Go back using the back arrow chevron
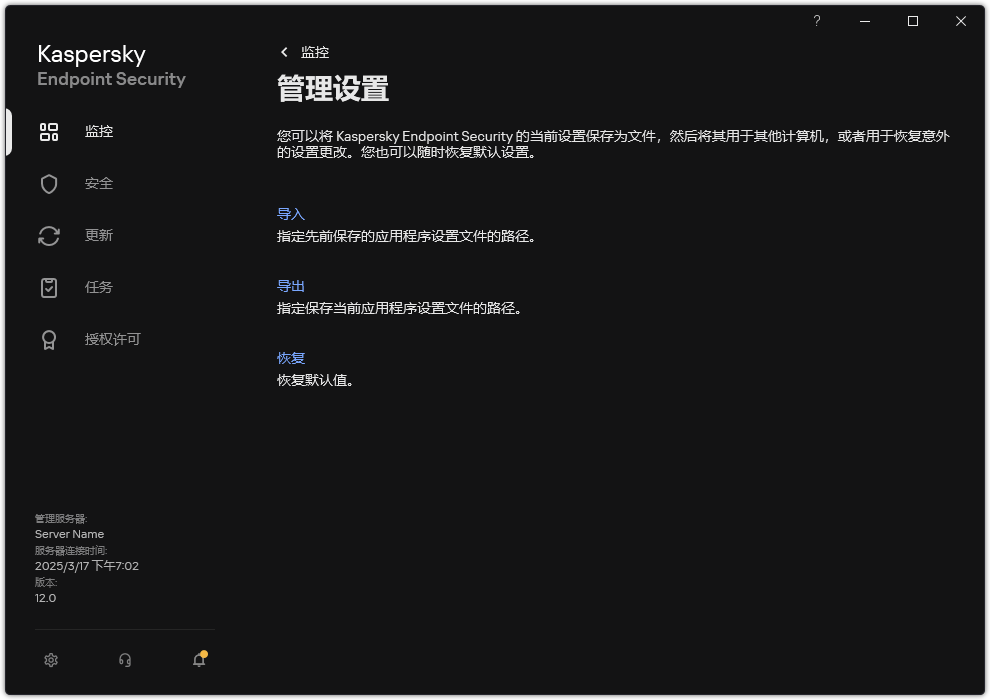Image resolution: width=990 pixels, height=700 pixels. coord(283,52)
